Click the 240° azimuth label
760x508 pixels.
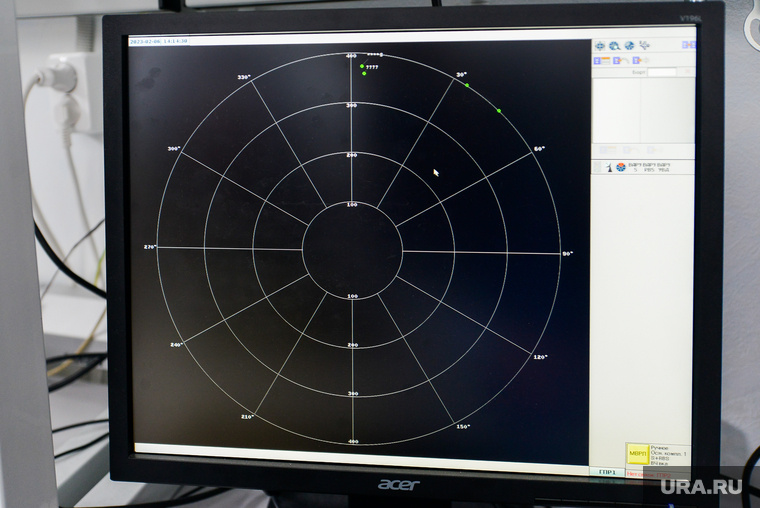coord(176,345)
